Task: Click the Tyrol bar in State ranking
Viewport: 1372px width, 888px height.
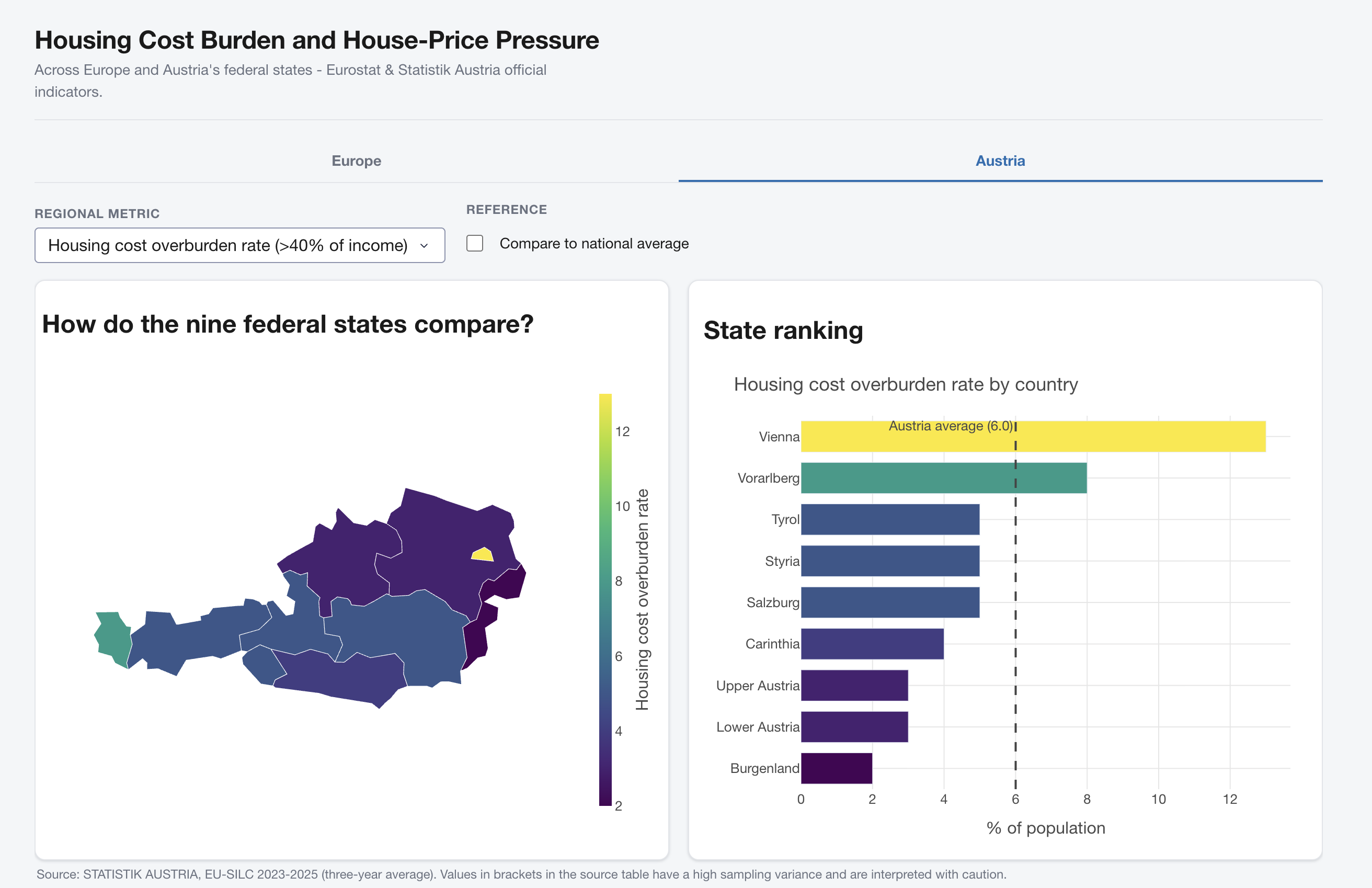Action: (x=890, y=519)
